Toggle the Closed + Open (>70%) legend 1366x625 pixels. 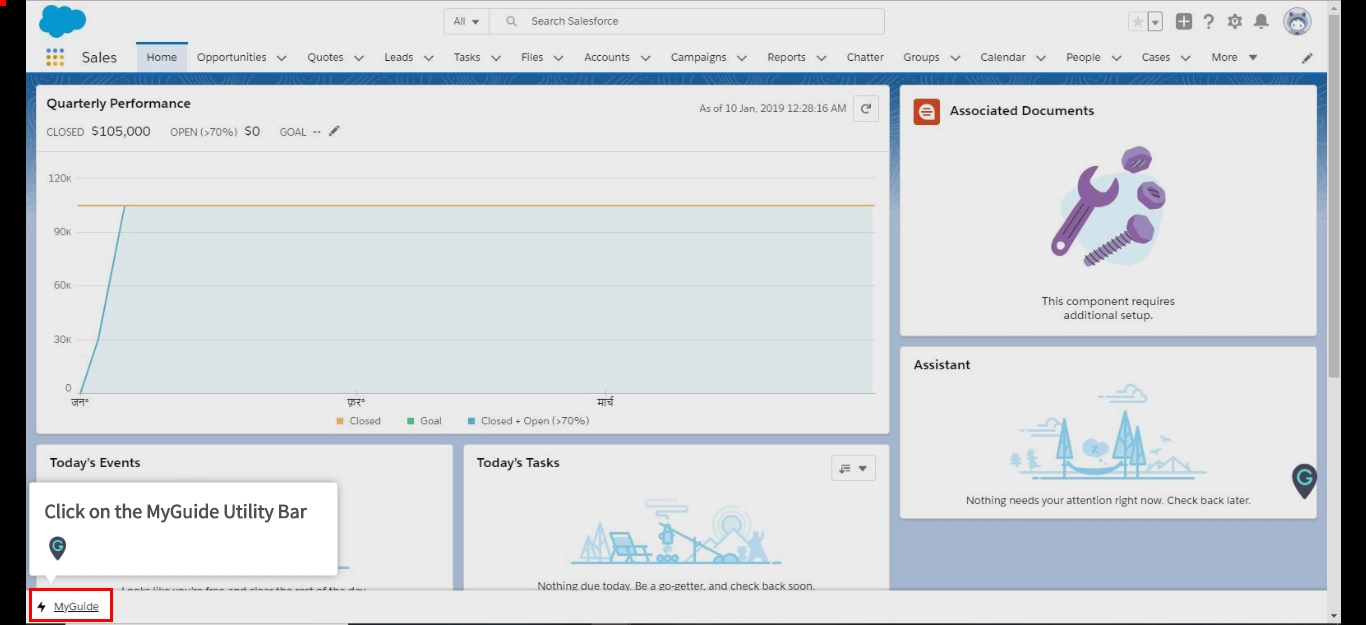pyautogui.click(x=528, y=421)
